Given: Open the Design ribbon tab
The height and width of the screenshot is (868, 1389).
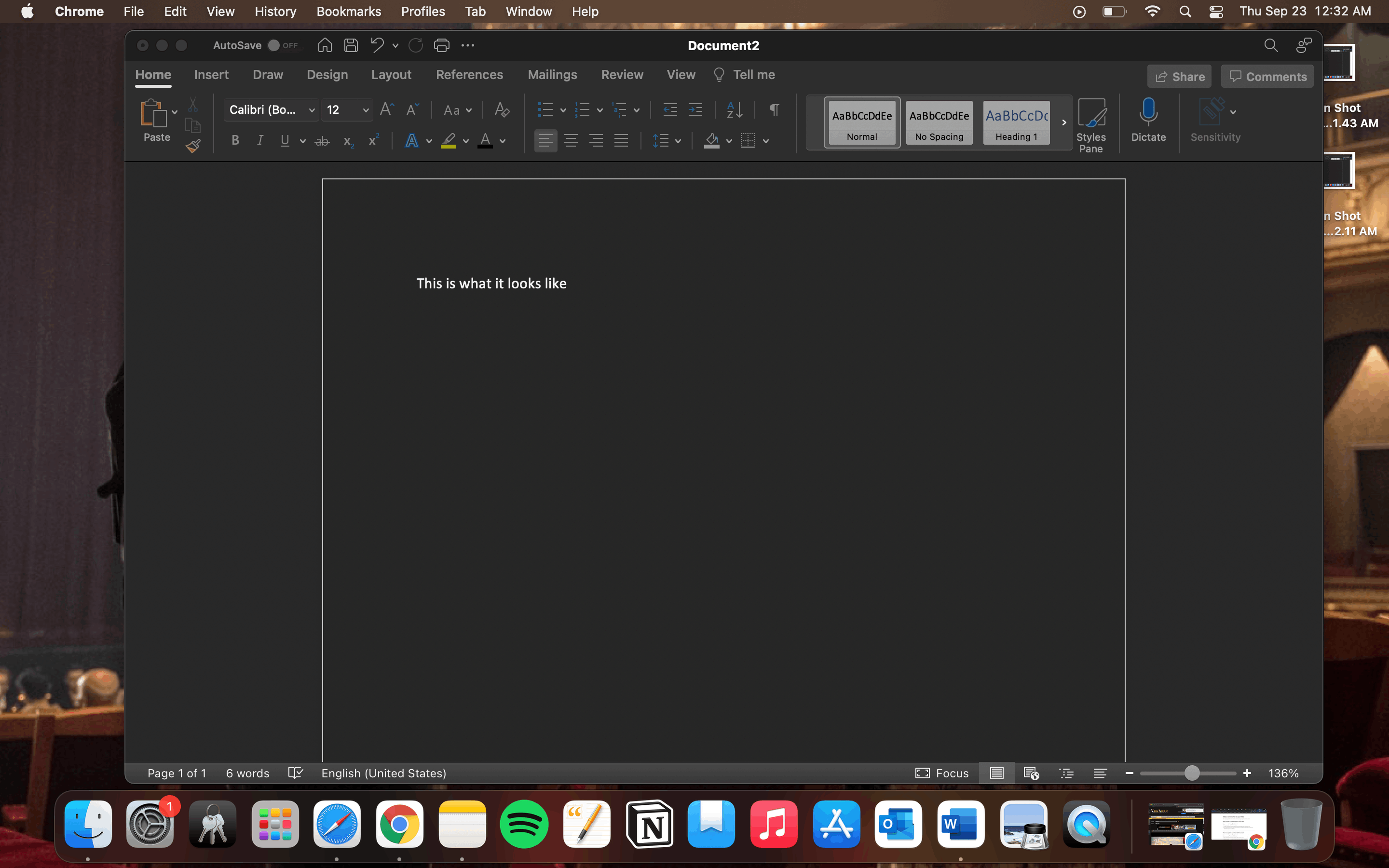Looking at the screenshot, I should coord(327,75).
